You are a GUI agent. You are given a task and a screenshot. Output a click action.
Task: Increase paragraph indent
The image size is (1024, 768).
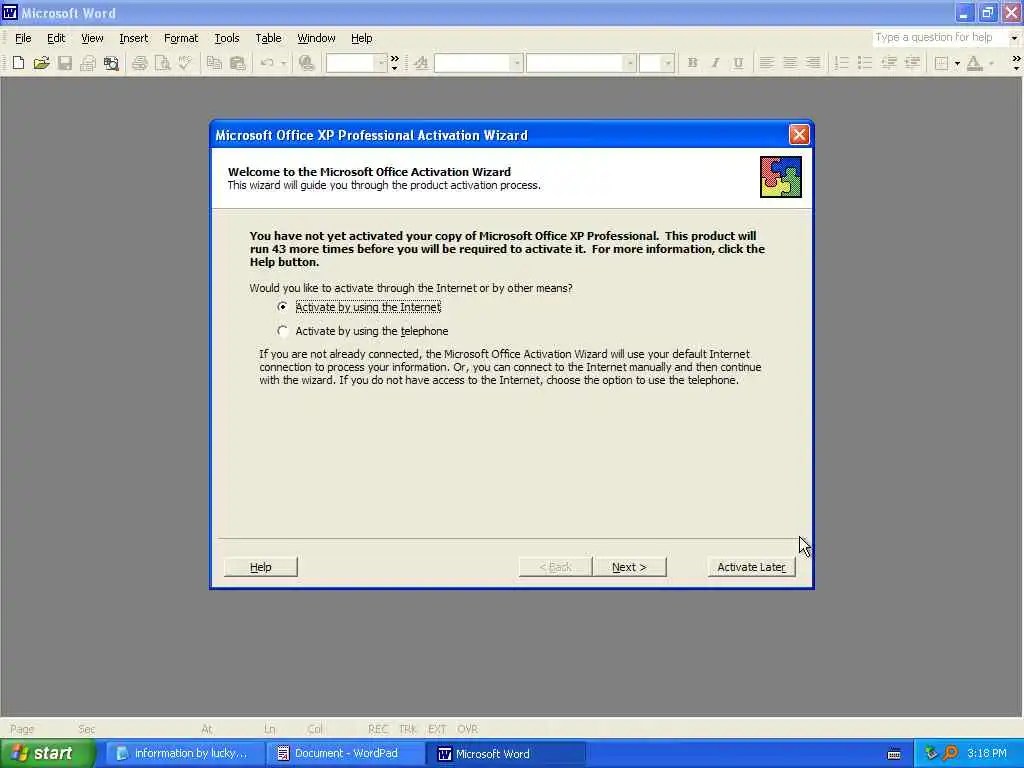912,63
